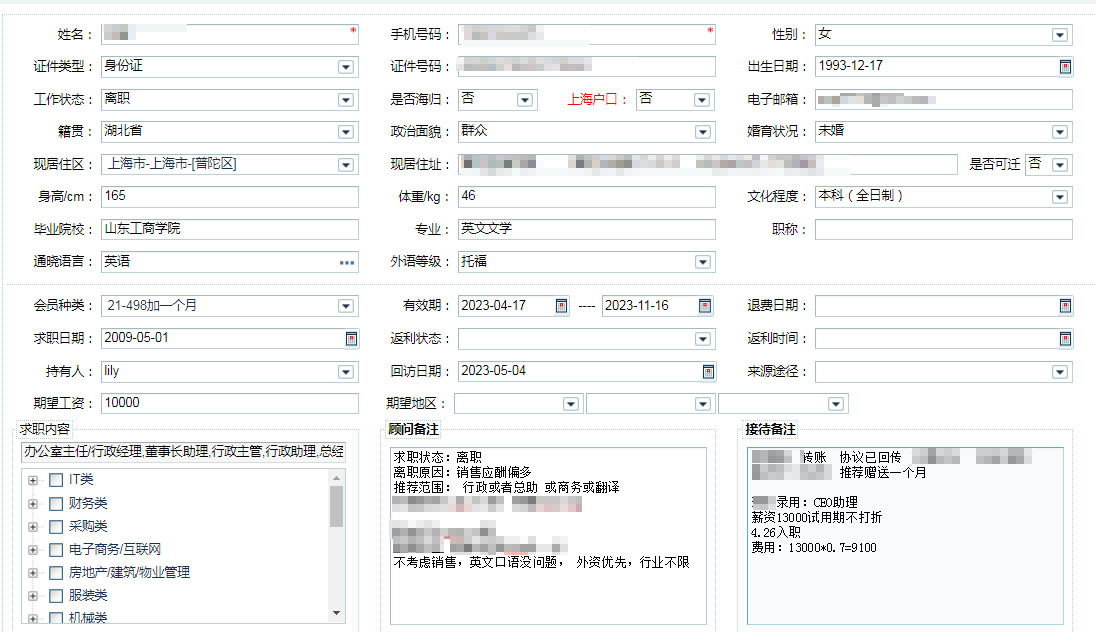Open the 文化程度 dropdown
Viewport: 1096px width, 632px height.
[1060, 197]
